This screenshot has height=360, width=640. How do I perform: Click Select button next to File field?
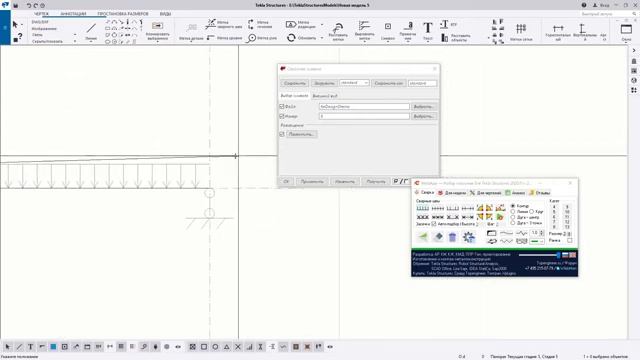424,107
